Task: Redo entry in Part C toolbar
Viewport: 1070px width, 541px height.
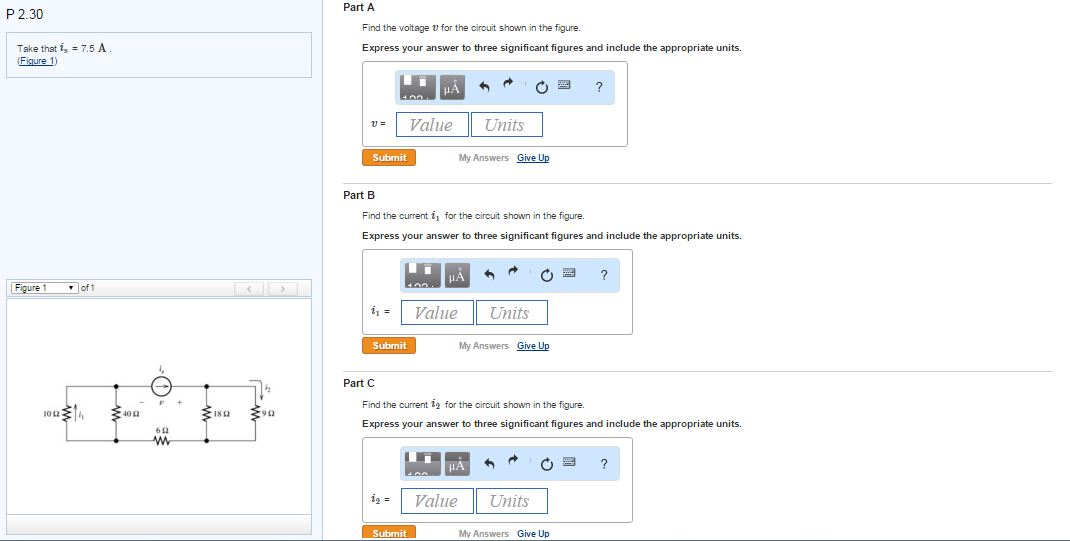Action: pos(513,461)
